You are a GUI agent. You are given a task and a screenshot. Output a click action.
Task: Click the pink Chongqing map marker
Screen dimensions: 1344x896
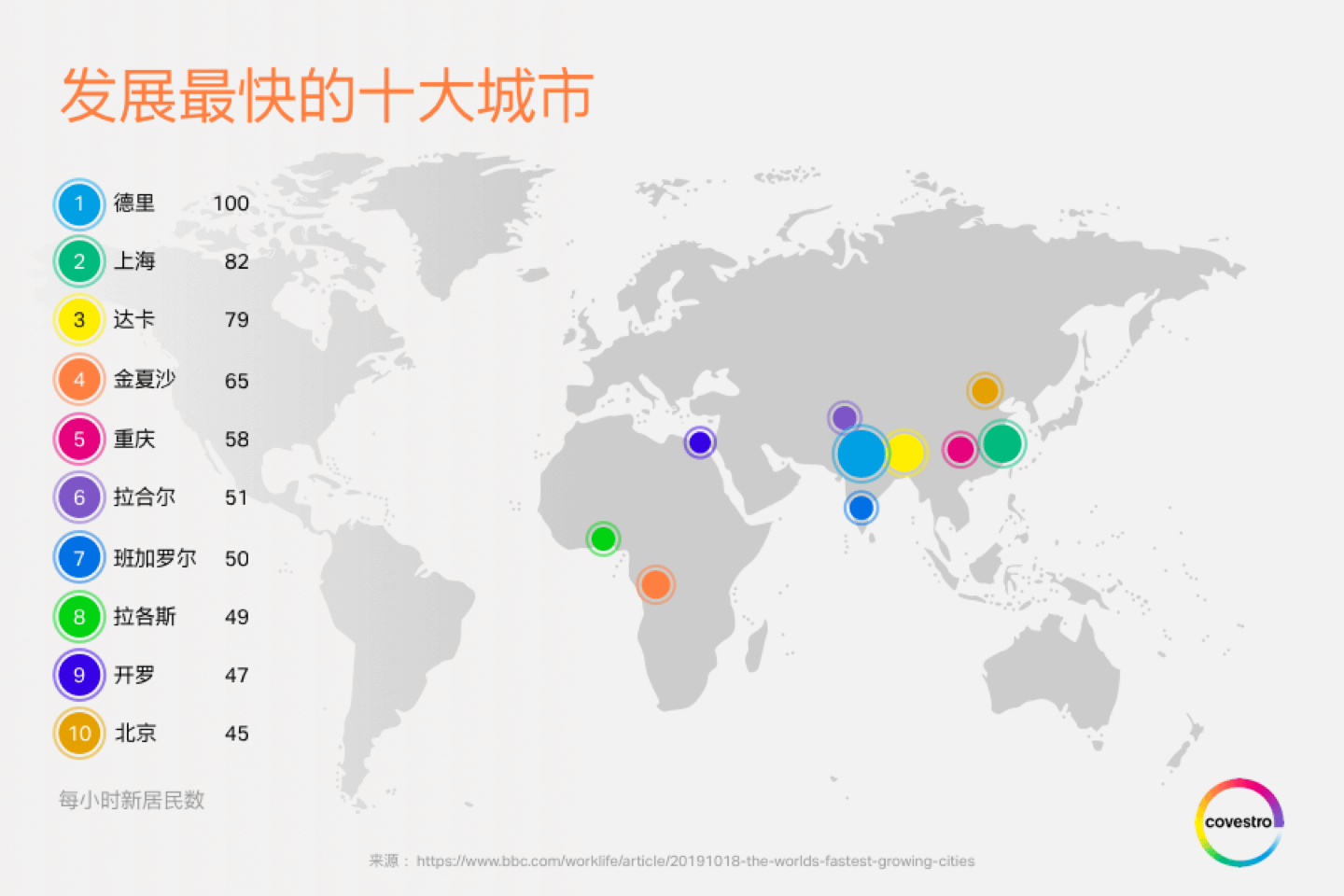pyautogui.click(x=960, y=449)
